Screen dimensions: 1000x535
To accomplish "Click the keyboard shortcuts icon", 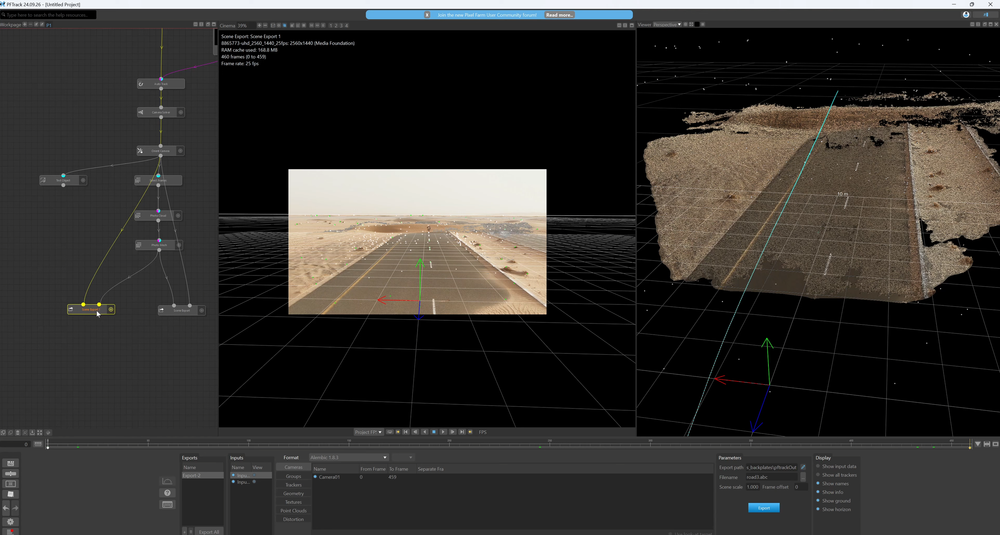I will 167,505.
